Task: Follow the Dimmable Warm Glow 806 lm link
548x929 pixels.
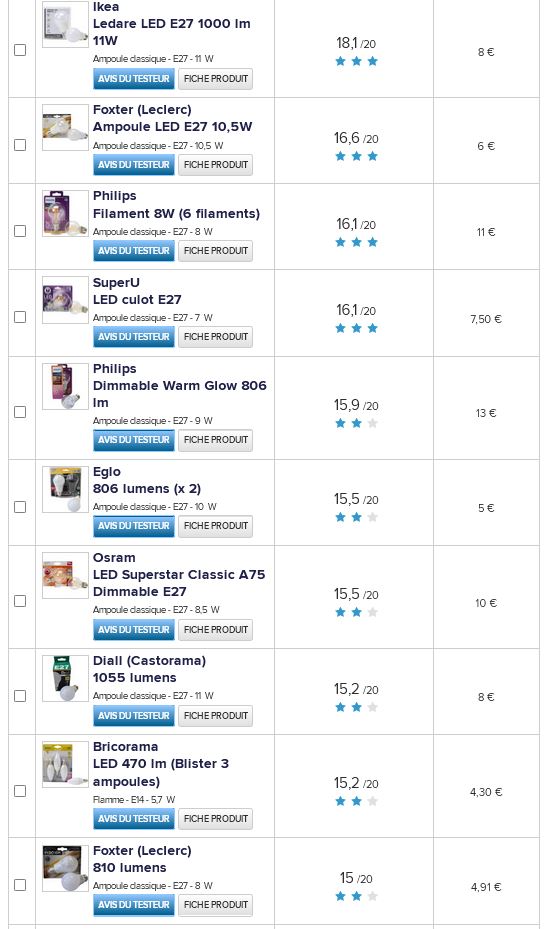Action: [x=180, y=394]
